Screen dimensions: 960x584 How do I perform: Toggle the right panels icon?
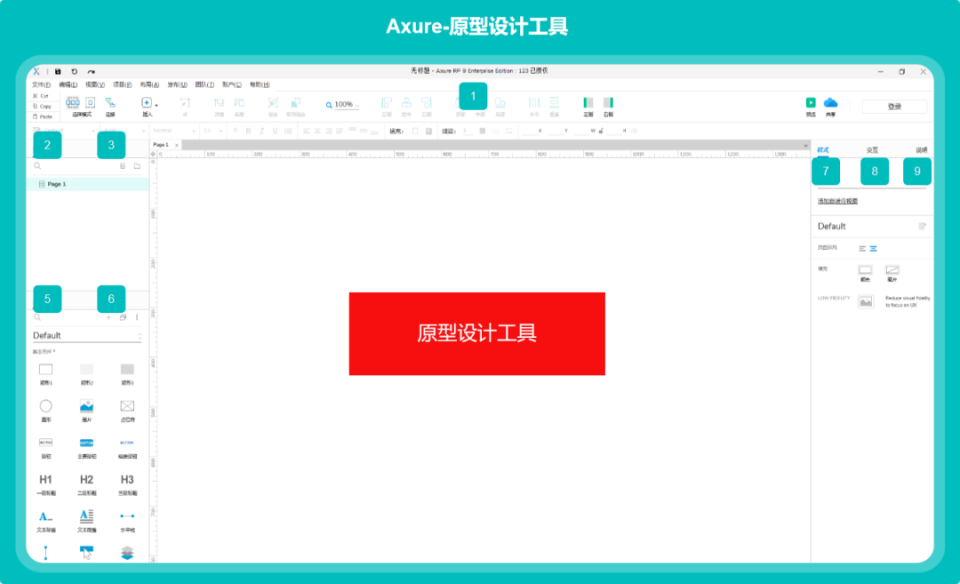click(x=608, y=102)
